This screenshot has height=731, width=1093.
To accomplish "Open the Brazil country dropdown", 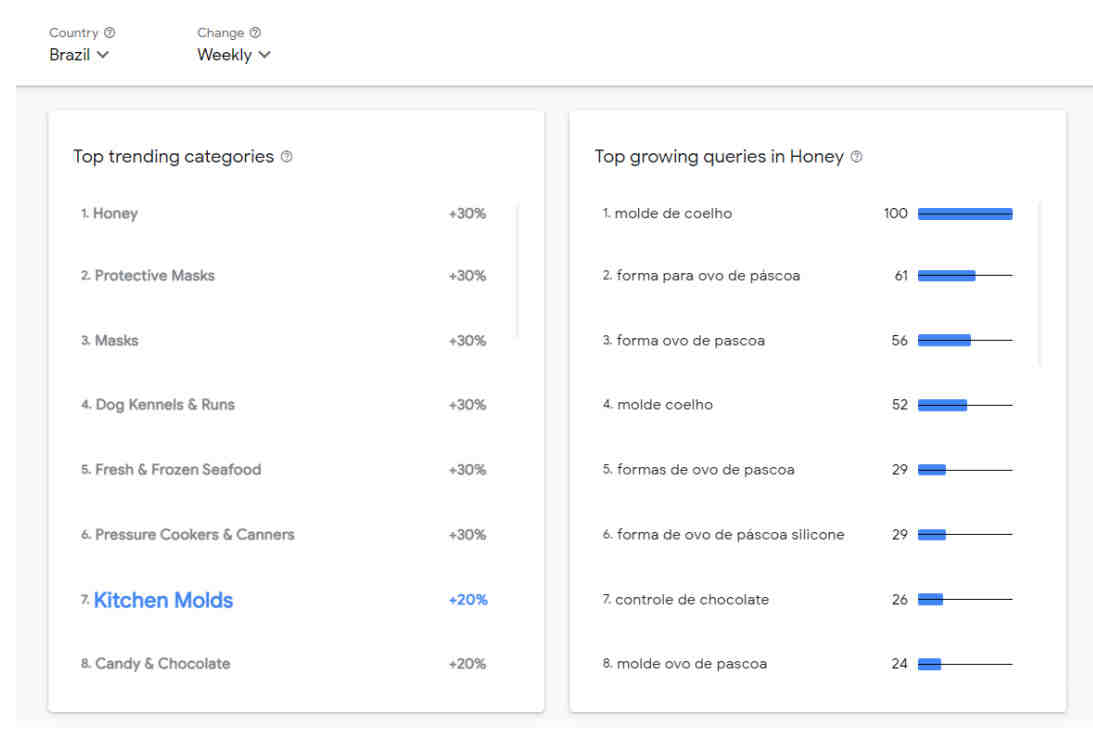I will tap(79, 55).
